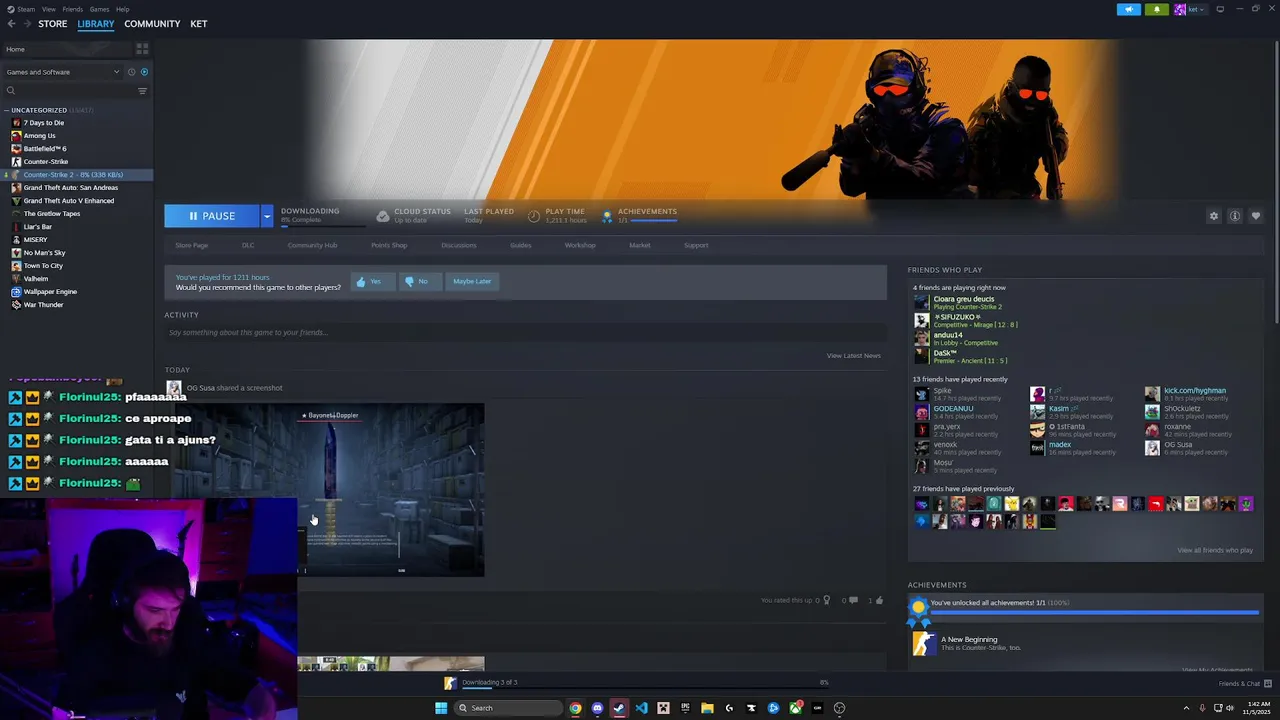The width and height of the screenshot is (1280, 720).
Task: Click the blue announcements megaphone icon
Action: 1129,9
